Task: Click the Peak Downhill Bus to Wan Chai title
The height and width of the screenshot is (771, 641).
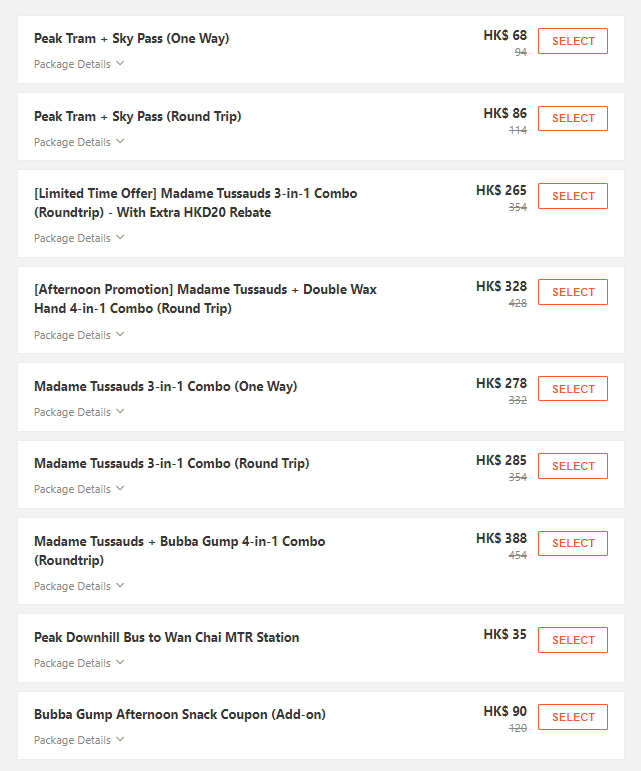Action: 166,637
